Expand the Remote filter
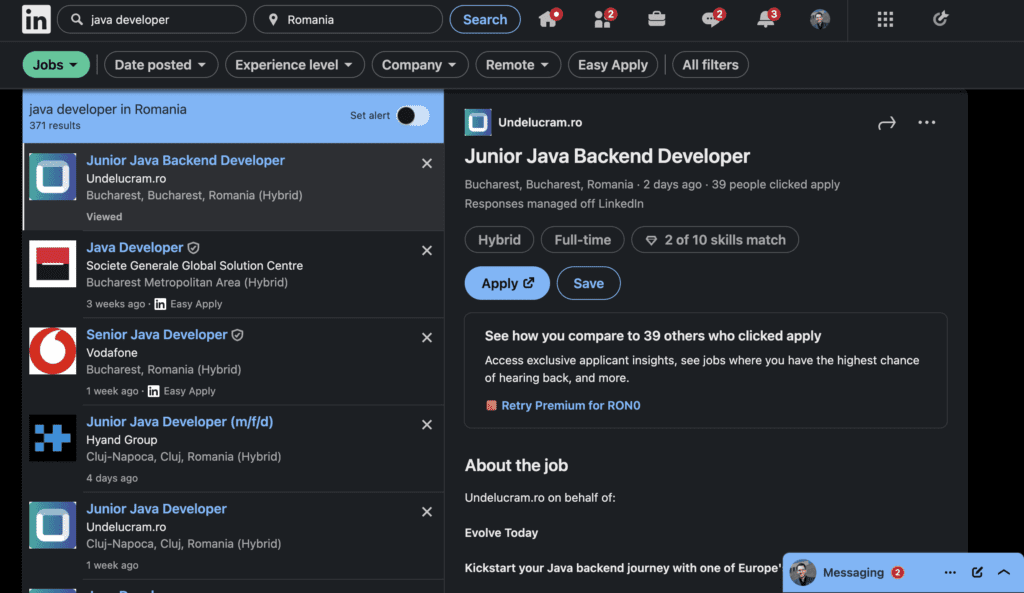This screenshot has width=1024, height=593. [x=518, y=65]
